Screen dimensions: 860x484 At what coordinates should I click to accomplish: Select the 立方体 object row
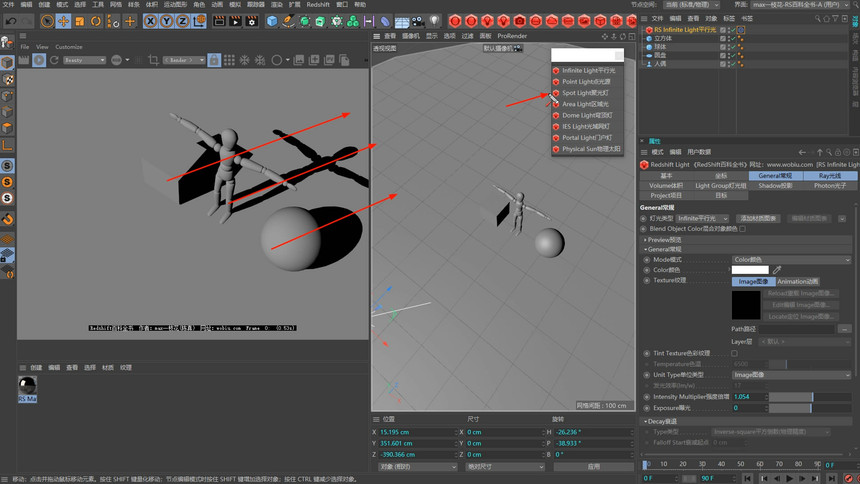click(663, 38)
